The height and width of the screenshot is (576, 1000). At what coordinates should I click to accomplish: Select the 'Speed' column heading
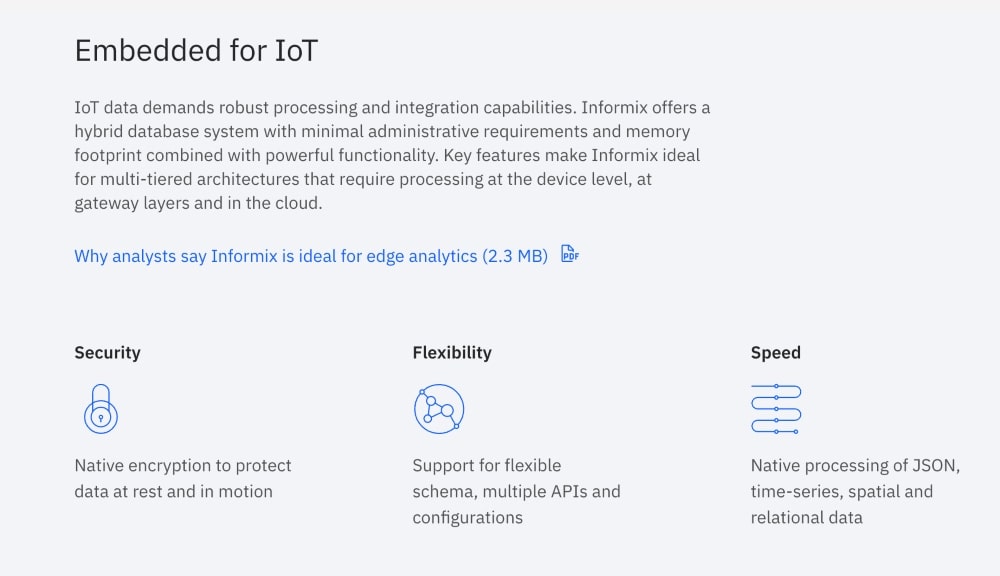(776, 352)
